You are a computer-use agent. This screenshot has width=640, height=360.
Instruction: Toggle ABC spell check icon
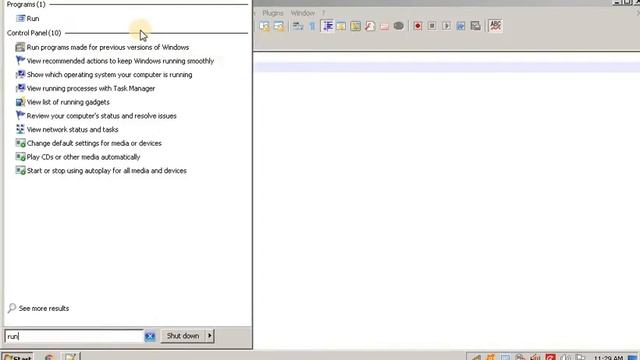point(495,26)
